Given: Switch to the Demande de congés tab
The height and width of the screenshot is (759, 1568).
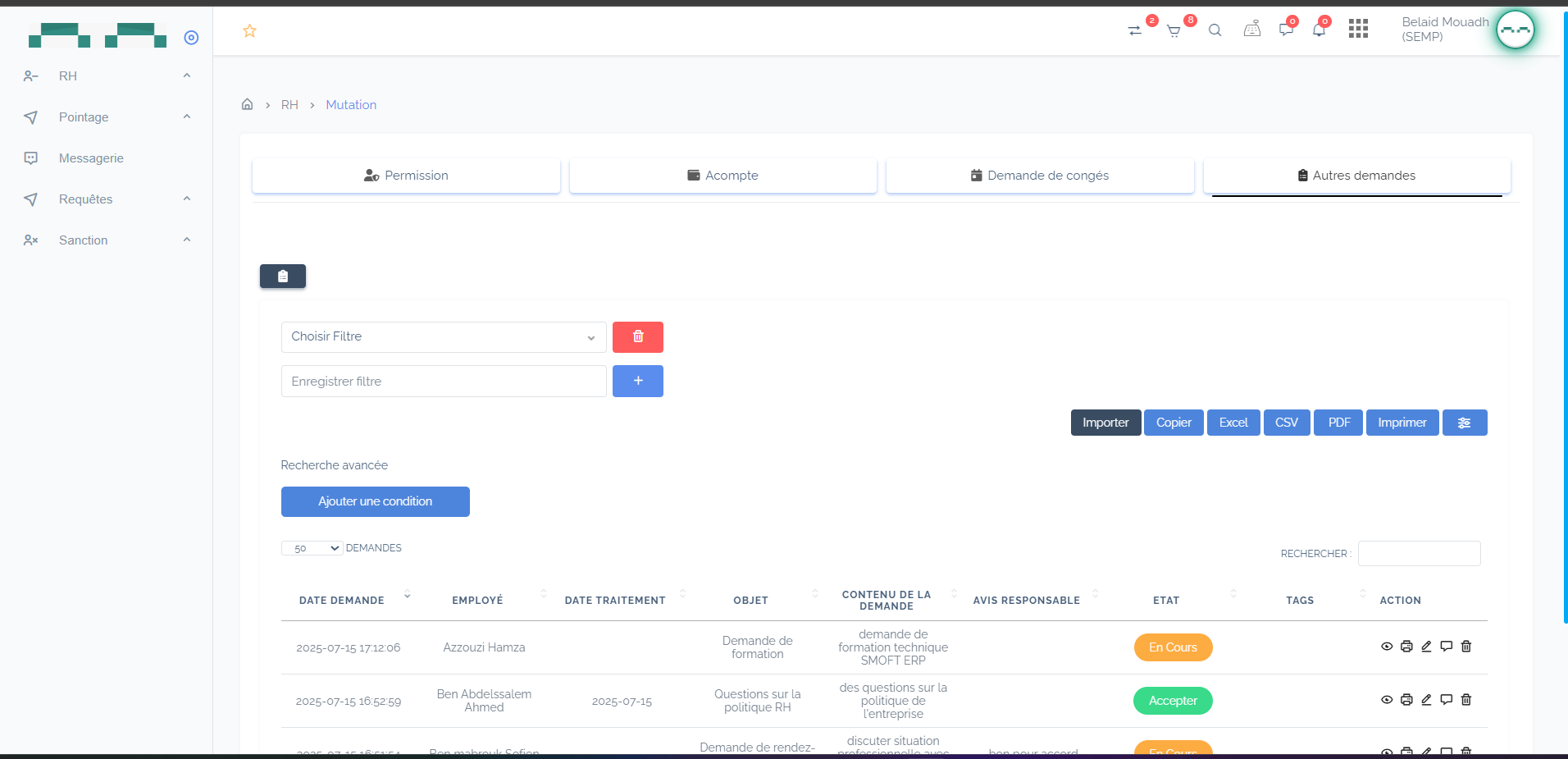Looking at the screenshot, I should coord(1040,176).
